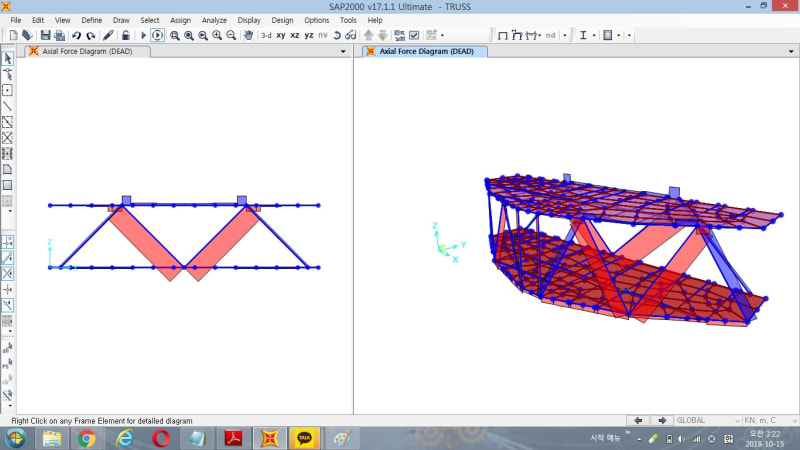The image size is (800, 450).
Task: Open the File menu
Action: (16, 20)
